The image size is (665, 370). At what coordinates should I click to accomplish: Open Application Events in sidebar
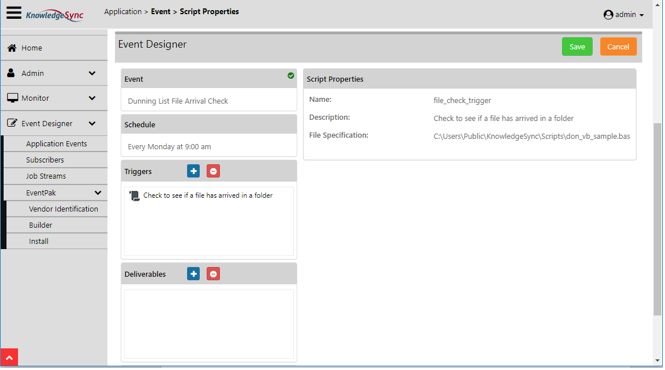pyautogui.click(x=56, y=144)
